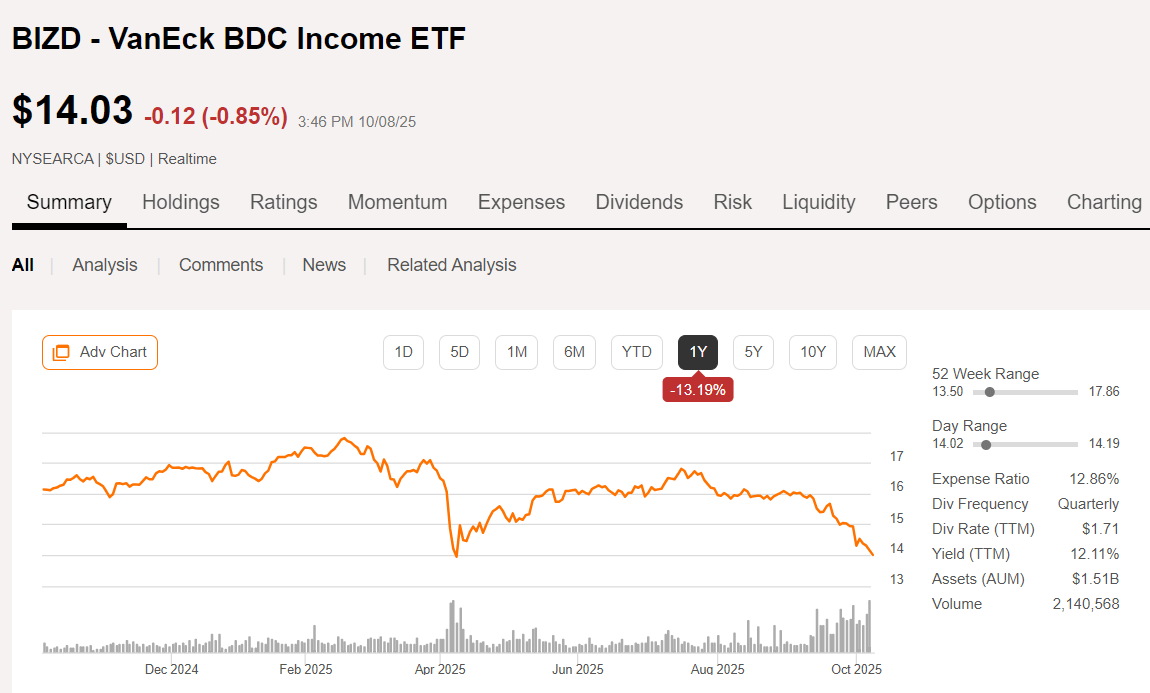Select the 1M chart range
This screenshot has height=693, width=1150.
click(517, 352)
